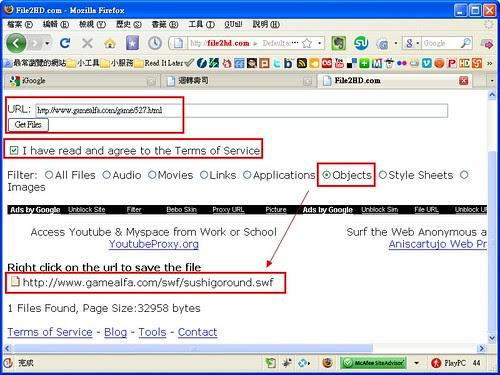Open the 小工具 bookmarks folder
The height and width of the screenshot is (375, 500).
[83, 63]
